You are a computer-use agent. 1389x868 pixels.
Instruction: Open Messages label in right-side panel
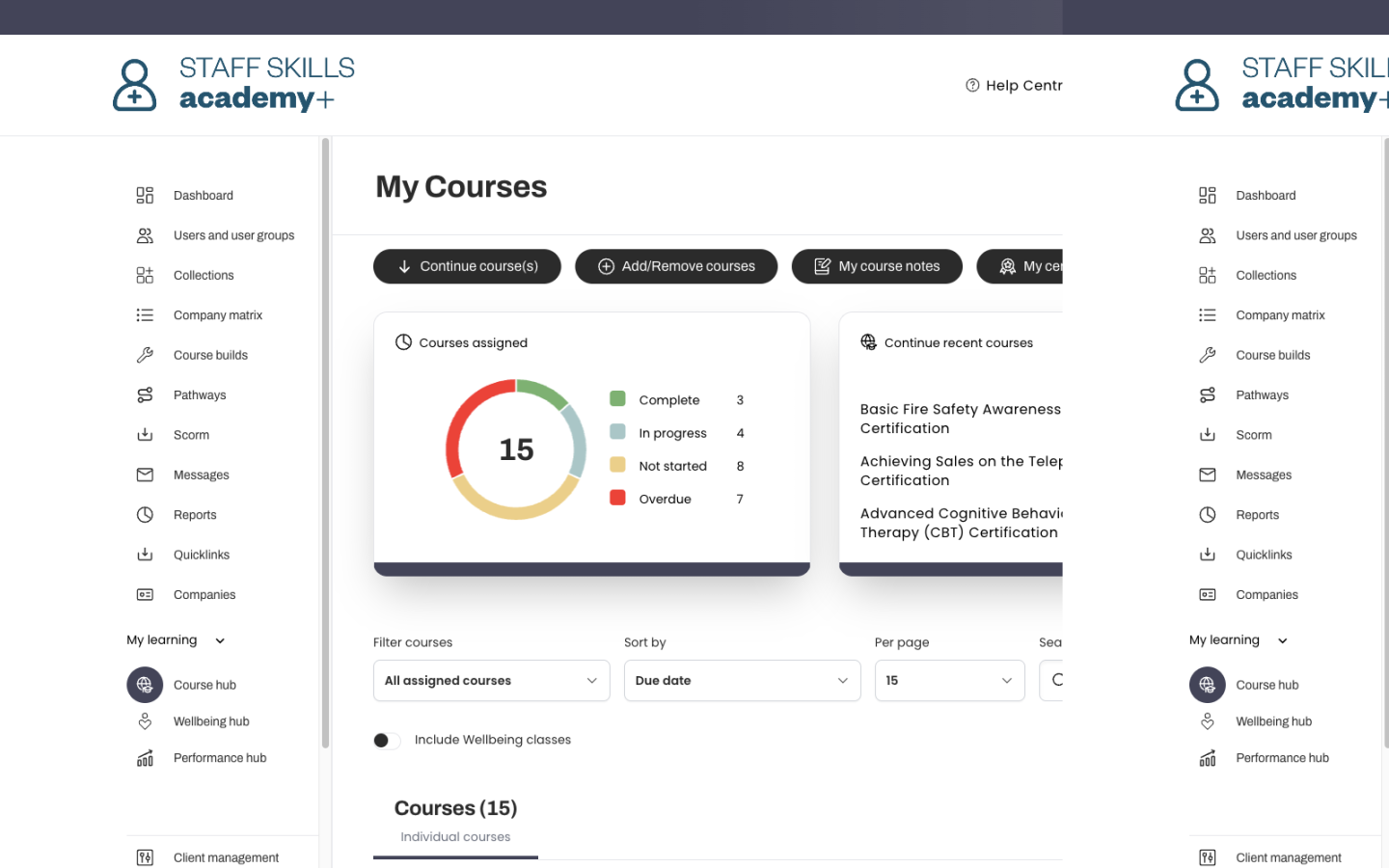pos(1264,475)
